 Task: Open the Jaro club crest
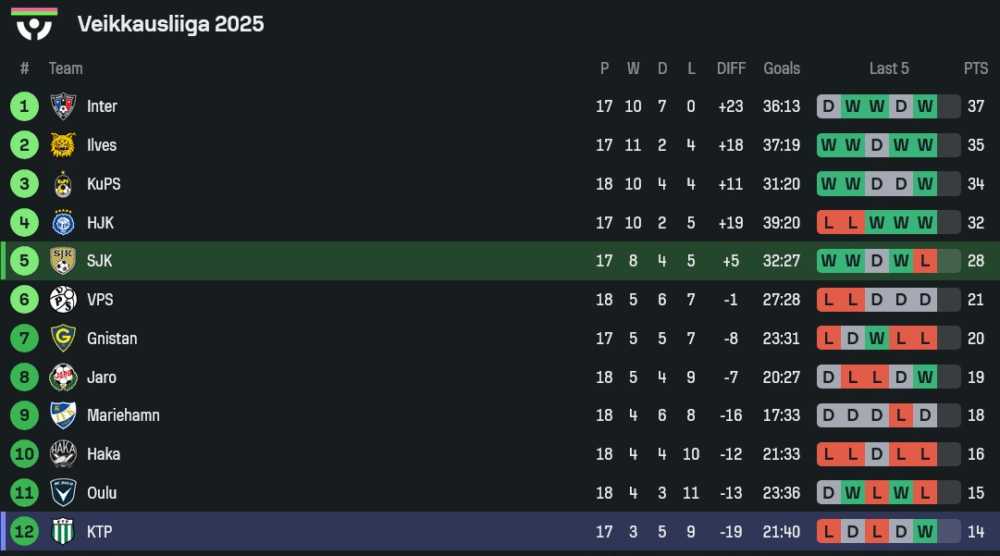63,377
